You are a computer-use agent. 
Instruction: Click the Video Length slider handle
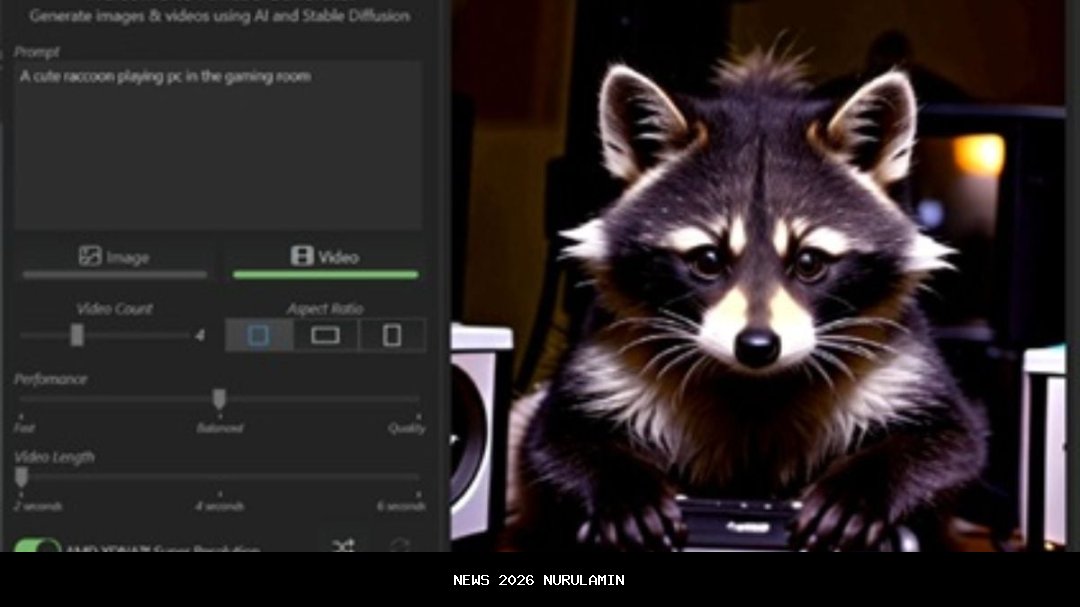pos(22,477)
